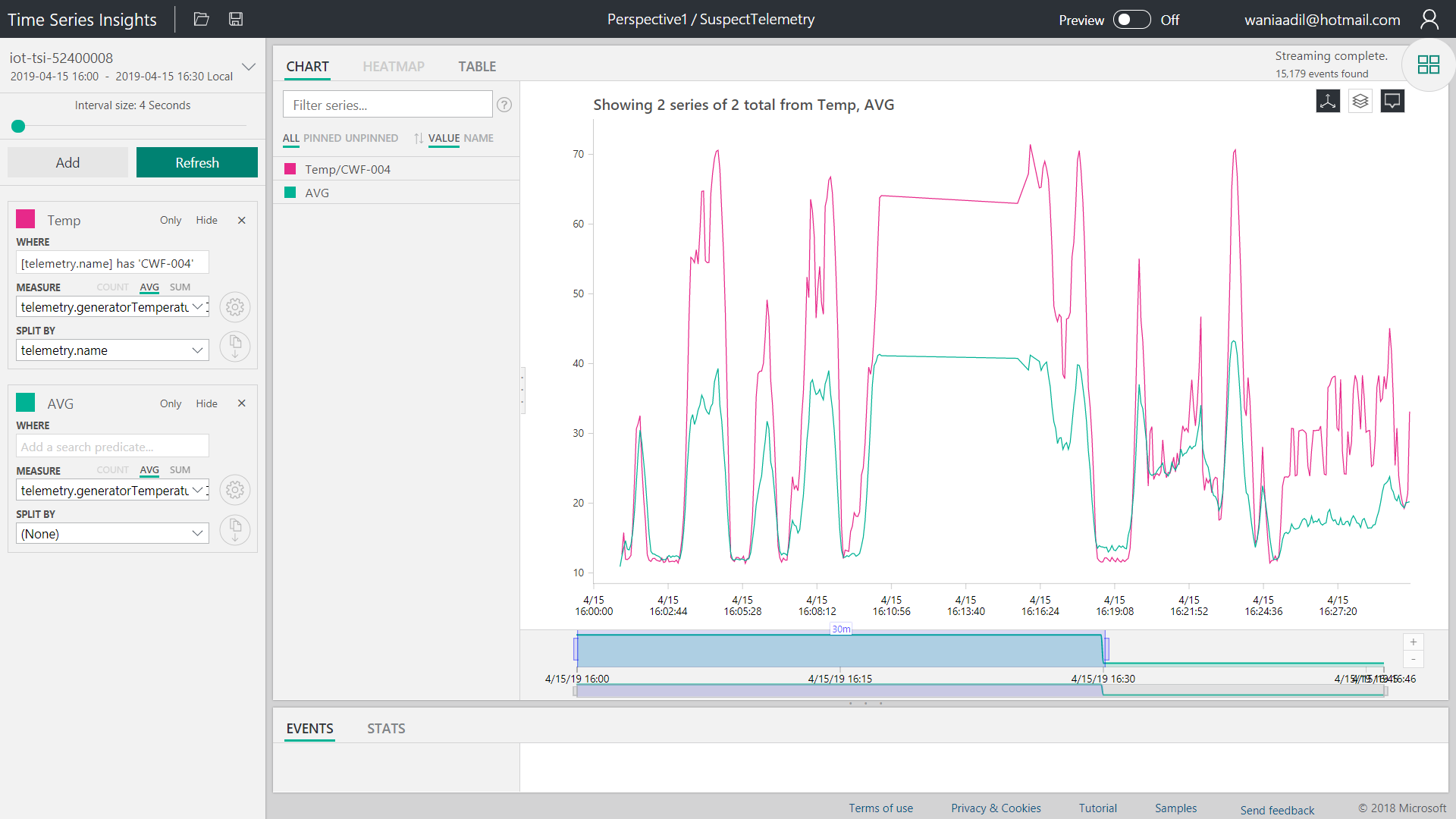Show ALL series in list
1456x819 pixels.
pos(291,138)
